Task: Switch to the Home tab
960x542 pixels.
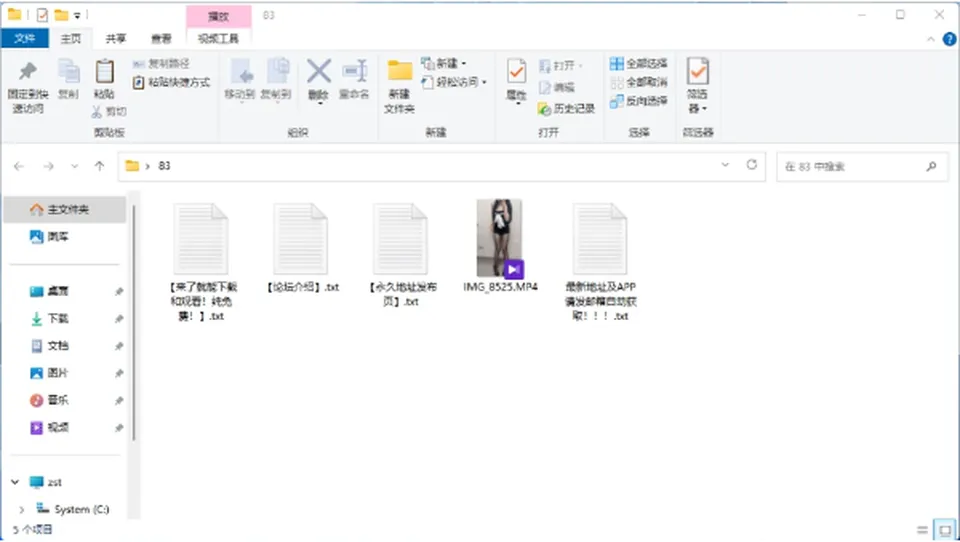Action: click(x=70, y=39)
